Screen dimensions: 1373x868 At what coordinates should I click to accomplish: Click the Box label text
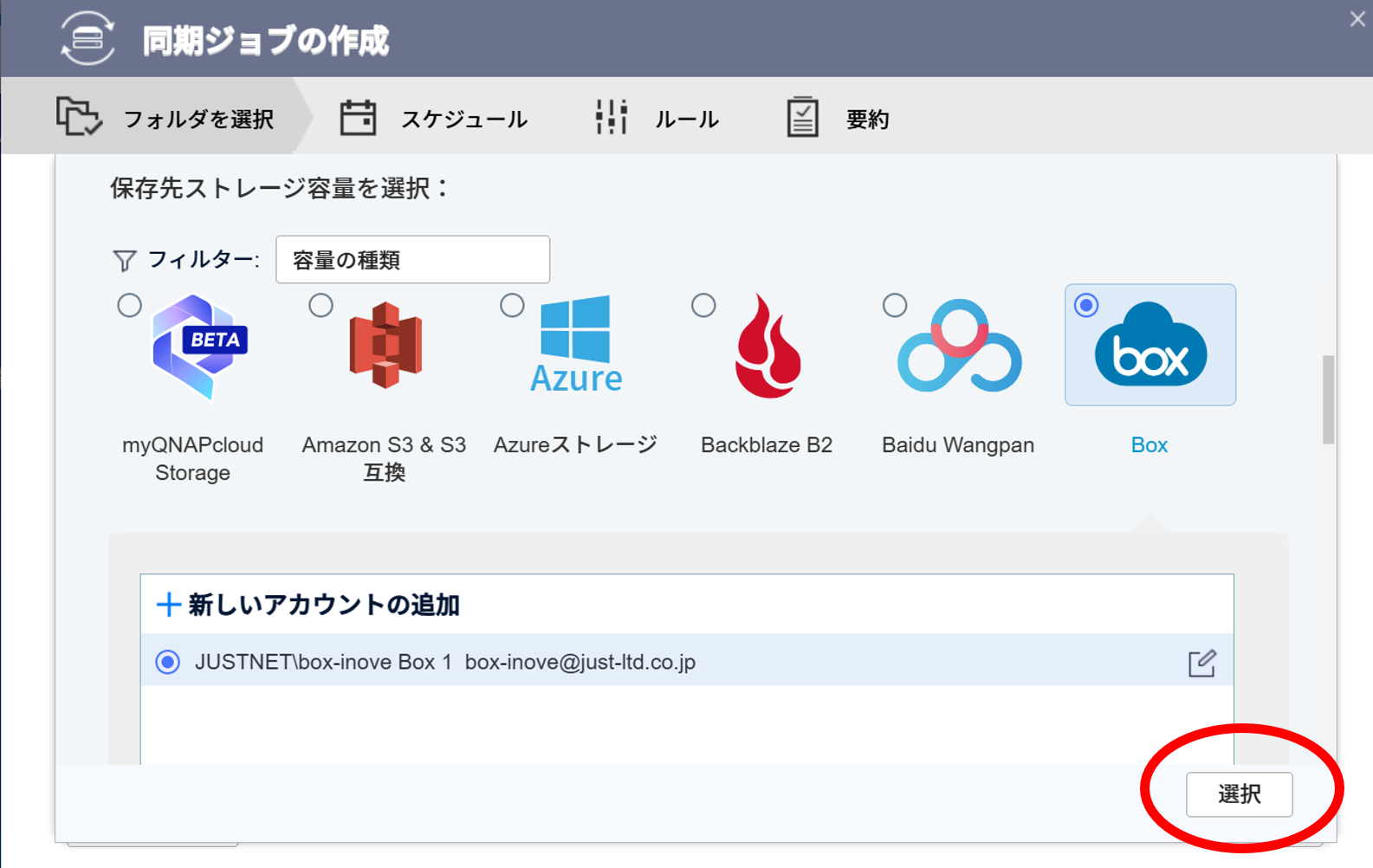1150,445
